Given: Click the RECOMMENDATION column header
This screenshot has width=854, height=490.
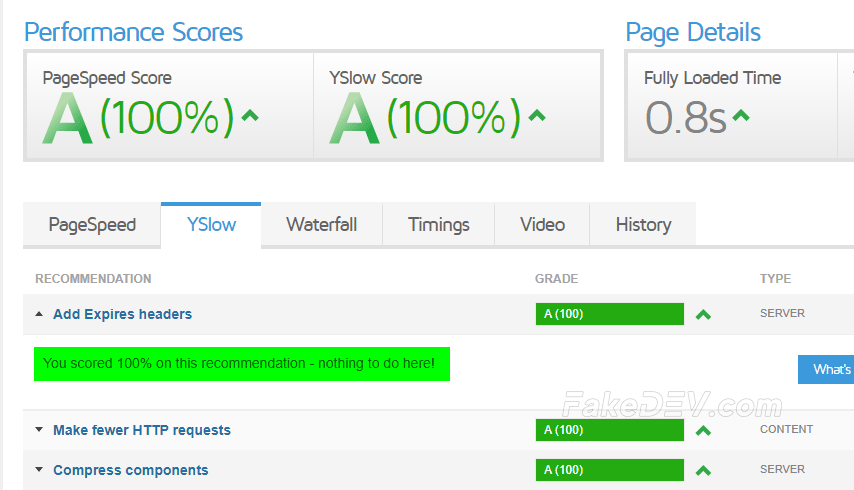Looking at the screenshot, I should click(x=93, y=279).
